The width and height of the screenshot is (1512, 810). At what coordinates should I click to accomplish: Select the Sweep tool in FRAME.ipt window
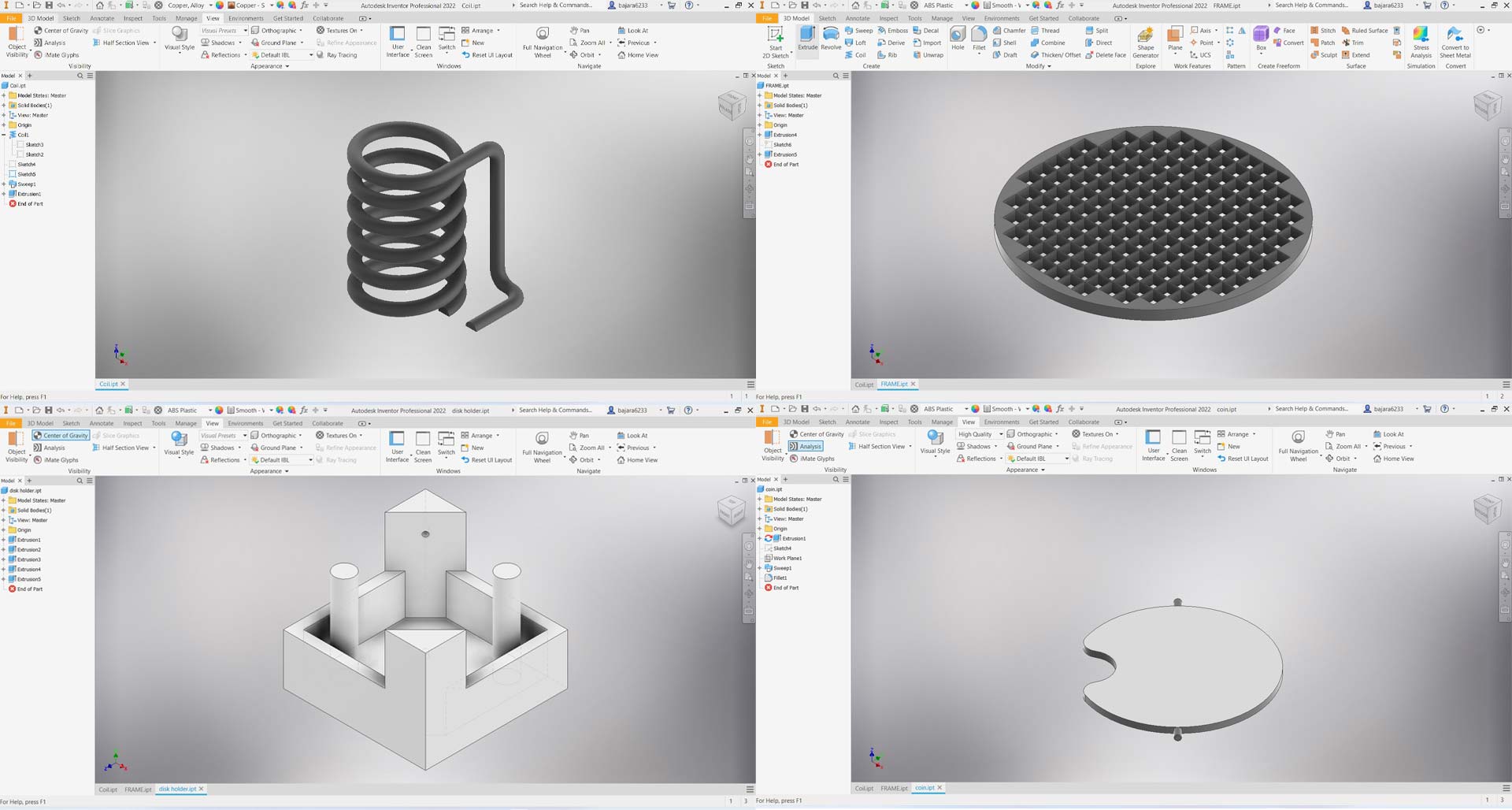[x=859, y=31]
